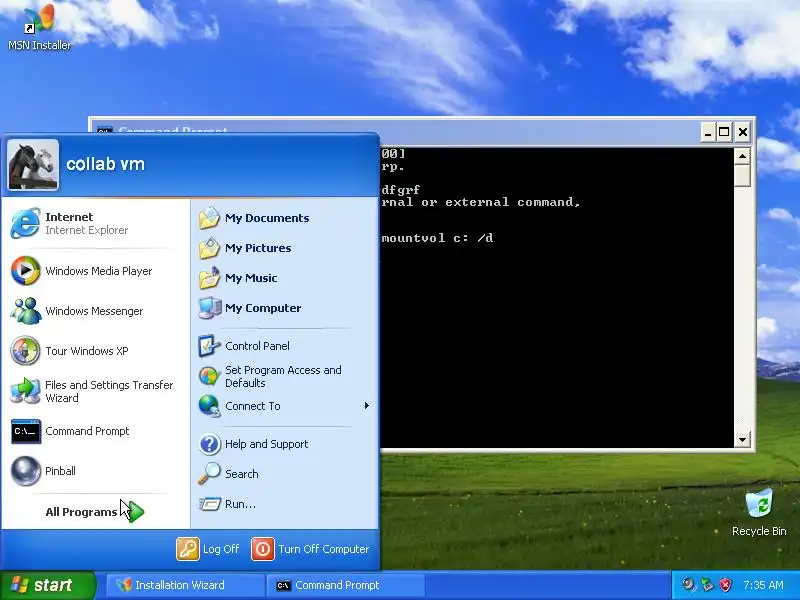The image size is (800, 600).
Task: Open Internet Explorer from the Start menu
Action: point(95,223)
